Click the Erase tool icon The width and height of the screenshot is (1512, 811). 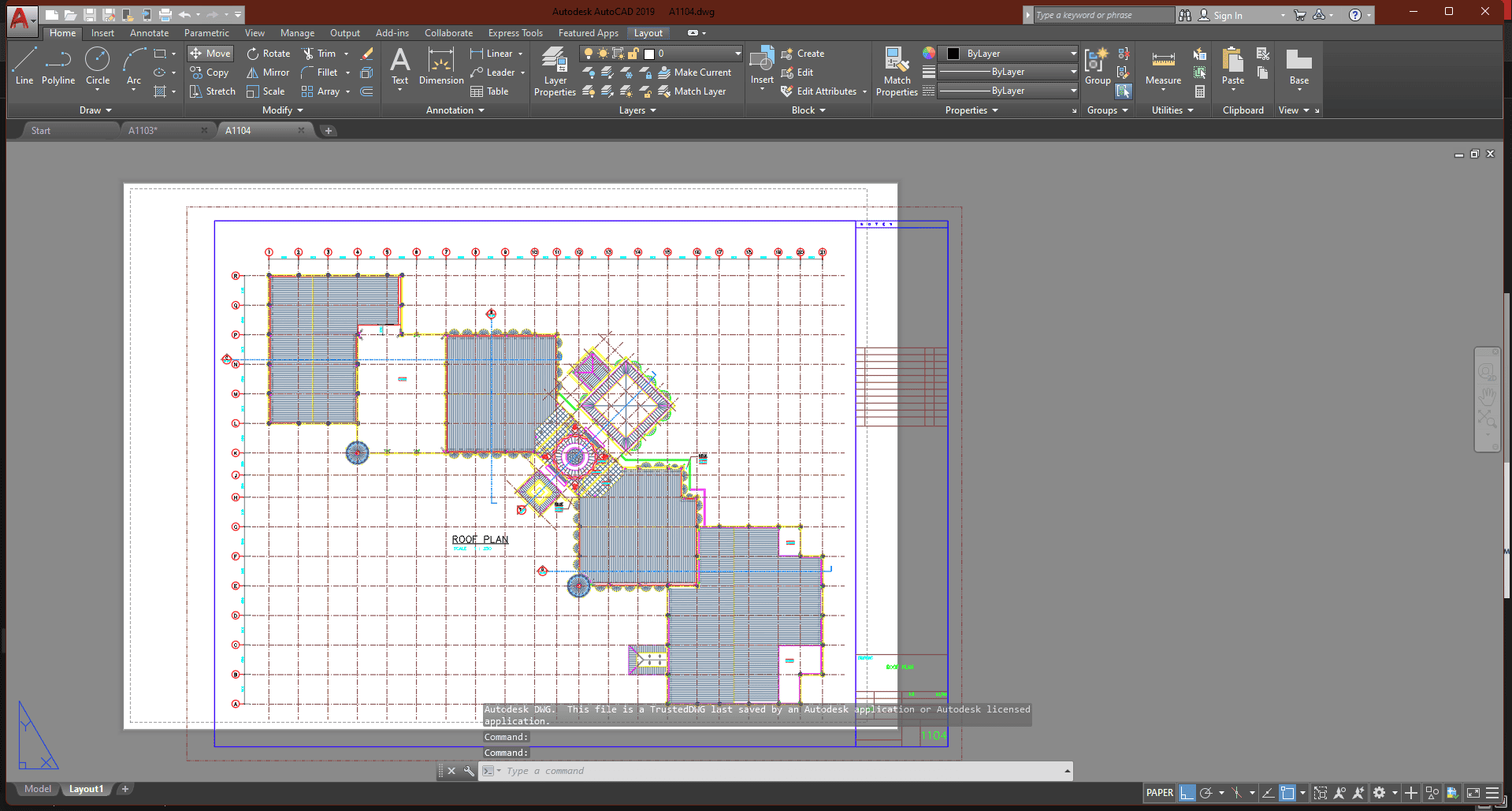(367, 54)
